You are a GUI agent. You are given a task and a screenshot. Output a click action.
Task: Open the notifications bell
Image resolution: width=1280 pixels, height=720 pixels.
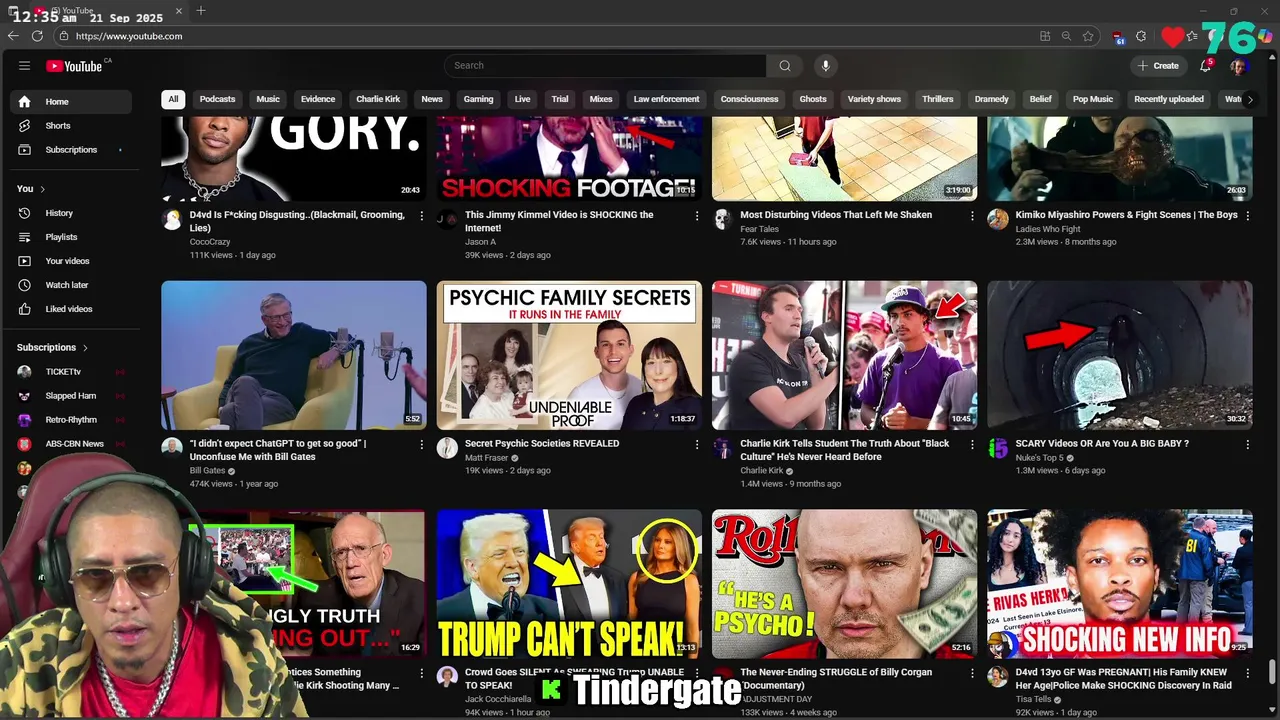tap(1206, 66)
